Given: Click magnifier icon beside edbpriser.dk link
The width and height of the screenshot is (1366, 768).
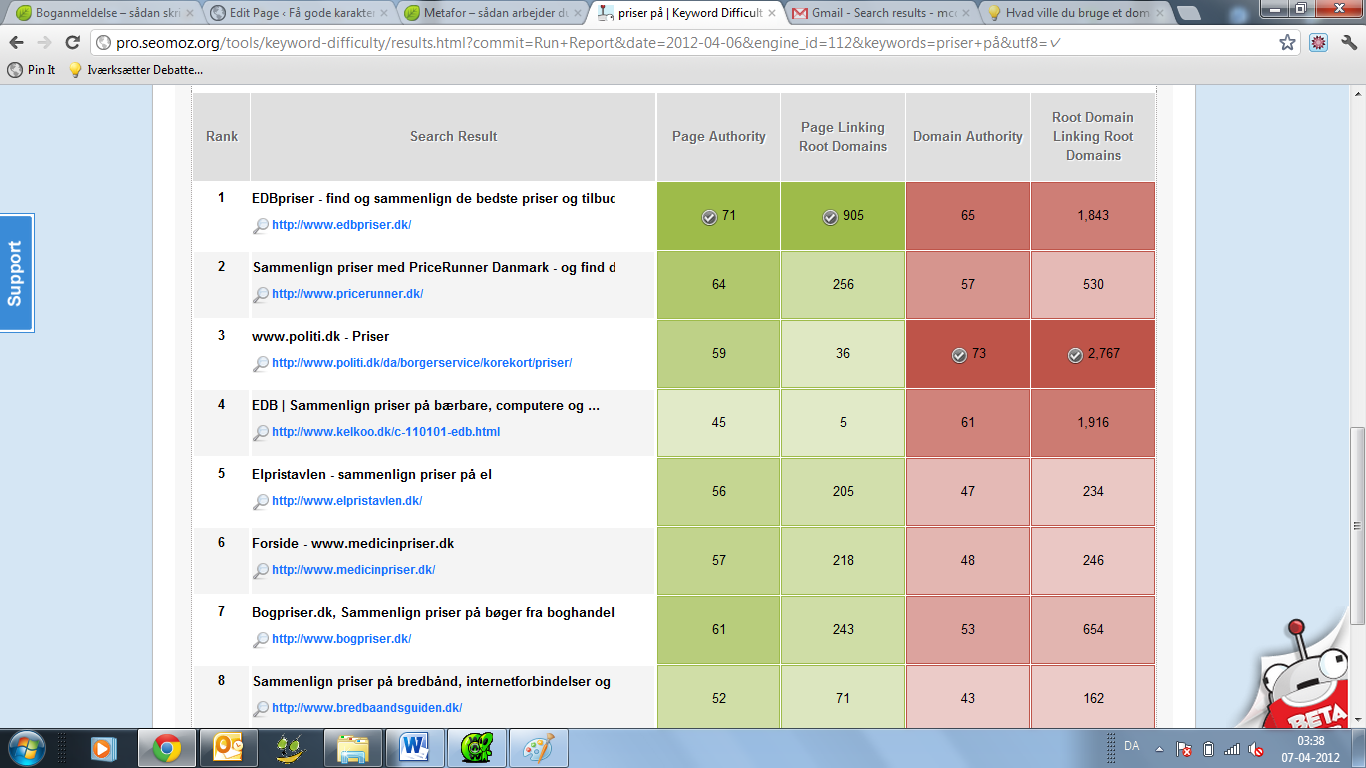Looking at the screenshot, I should click(260, 226).
